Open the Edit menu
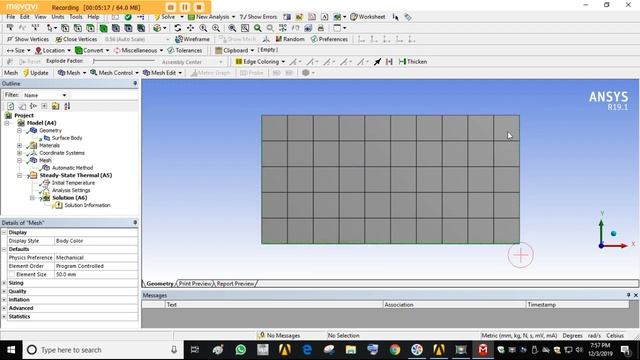 coord(24,17)
